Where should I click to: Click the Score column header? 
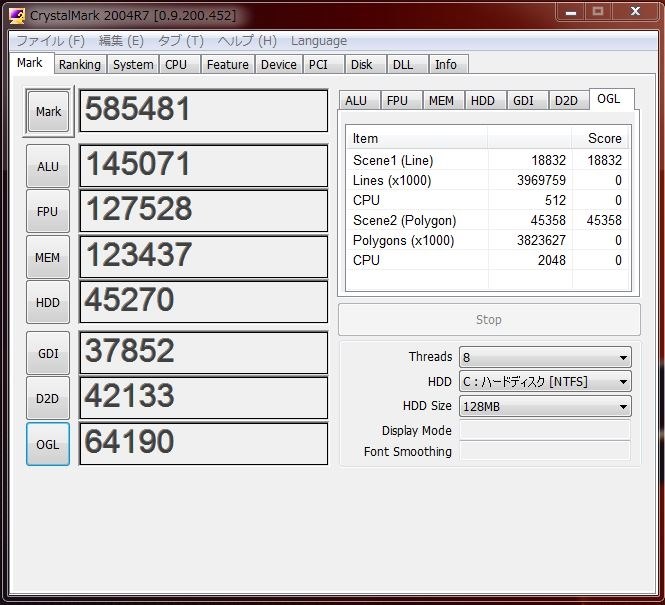600,138
